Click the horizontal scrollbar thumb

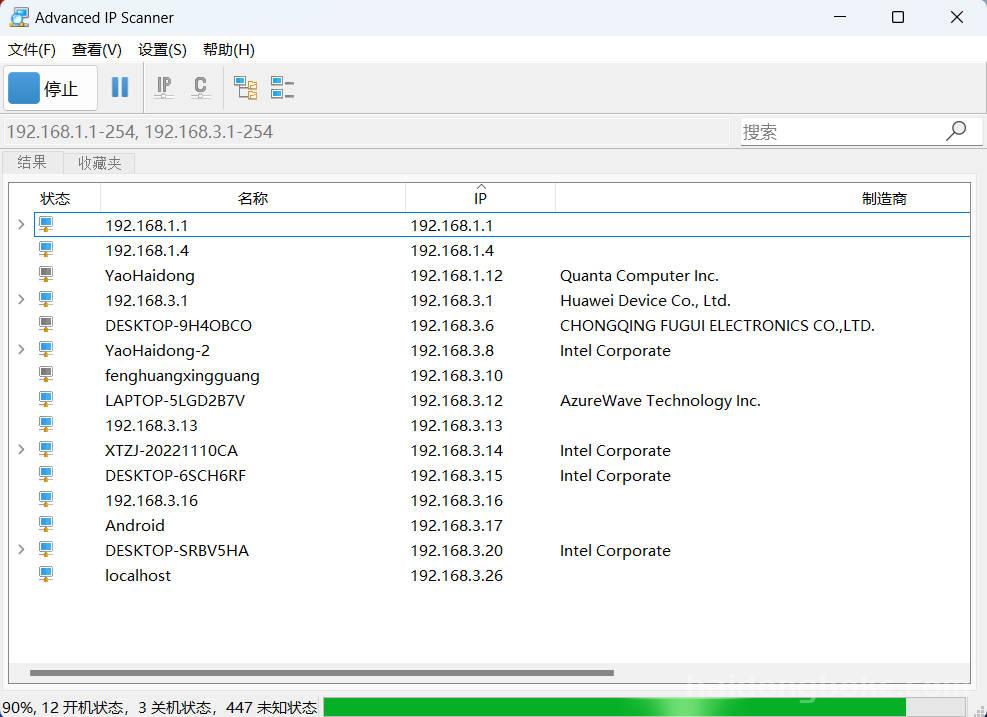(x=322, y=672)
